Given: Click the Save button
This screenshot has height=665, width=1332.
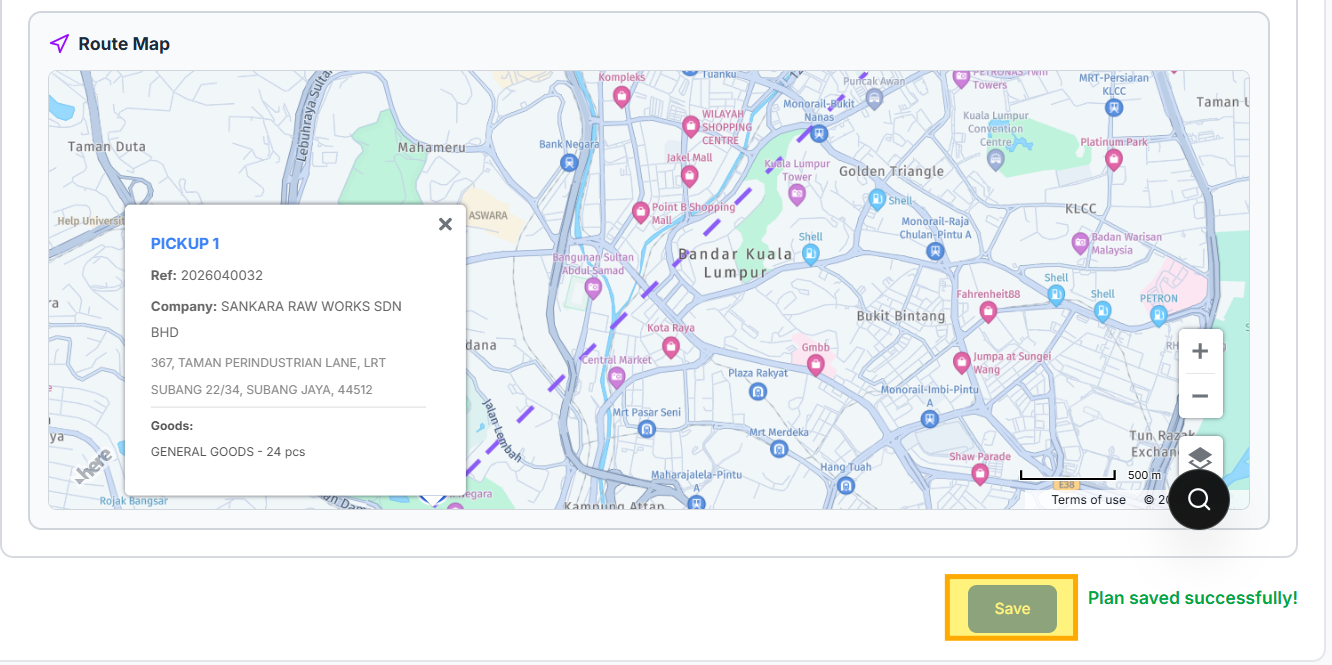Looking at the screenshot, I should pyautogui.click(x=1012, y=609).
